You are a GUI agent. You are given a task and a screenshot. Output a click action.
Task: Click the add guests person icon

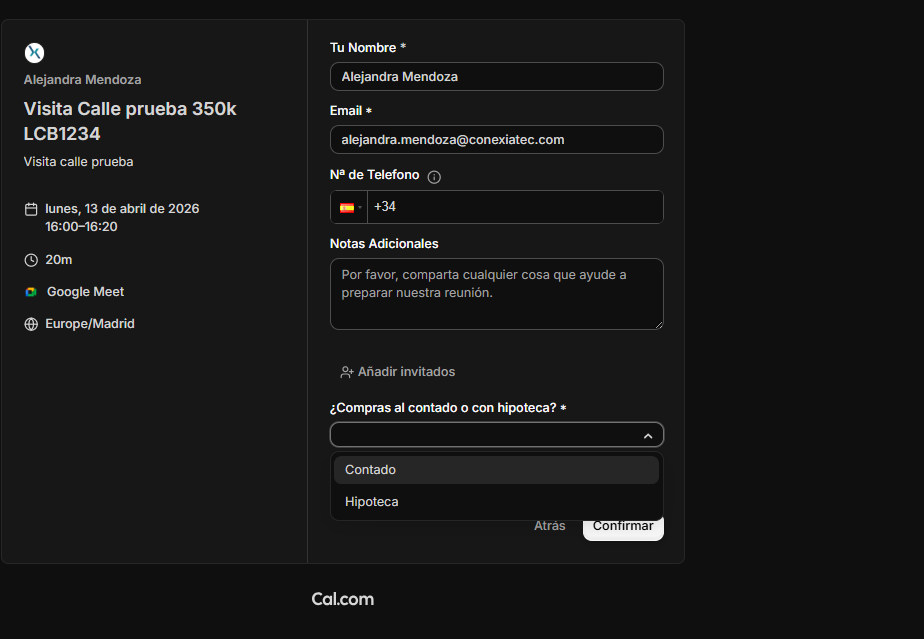pyautogui.click(x=347, y=372)
